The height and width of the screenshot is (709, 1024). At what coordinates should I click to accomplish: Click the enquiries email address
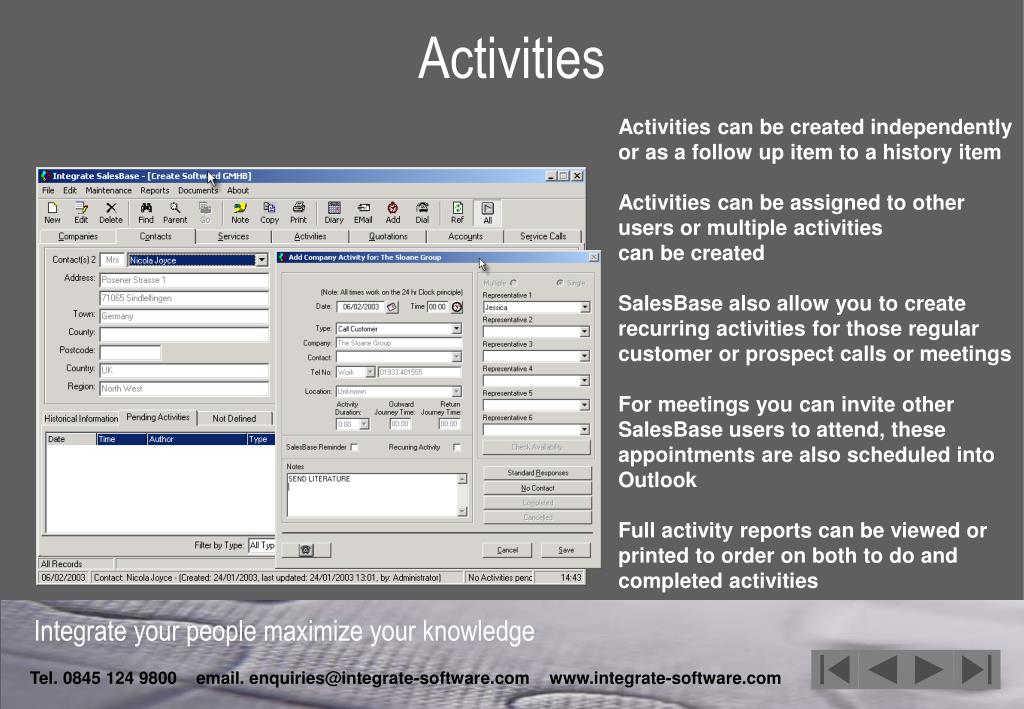point(389,678)
